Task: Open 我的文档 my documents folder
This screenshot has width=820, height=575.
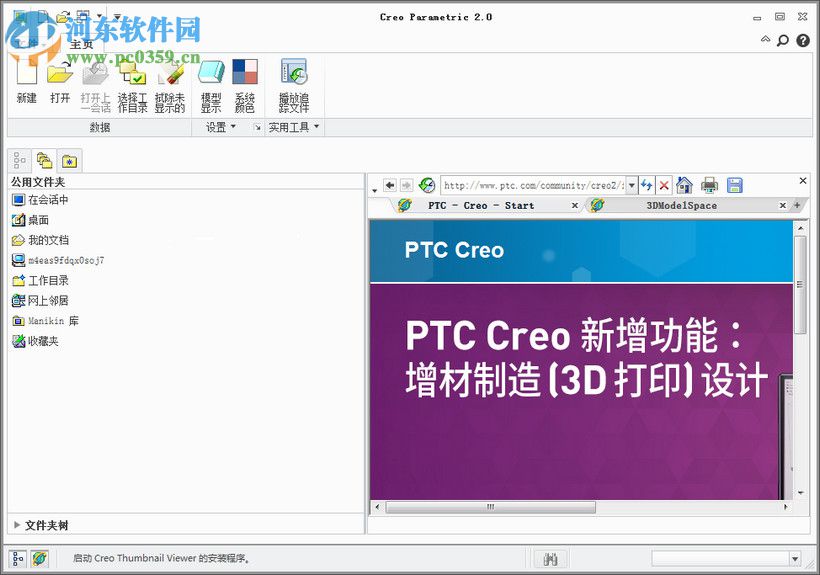Action: click(x=40, y=240)
